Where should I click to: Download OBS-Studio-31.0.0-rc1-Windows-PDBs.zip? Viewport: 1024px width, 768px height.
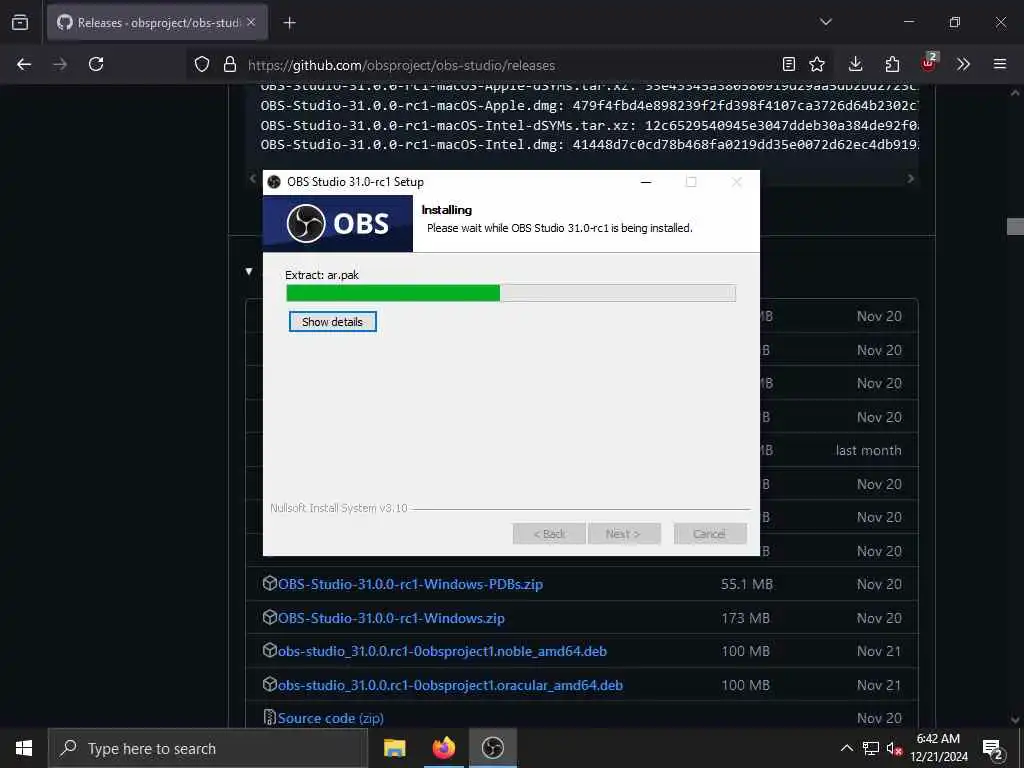click(410, 584)
